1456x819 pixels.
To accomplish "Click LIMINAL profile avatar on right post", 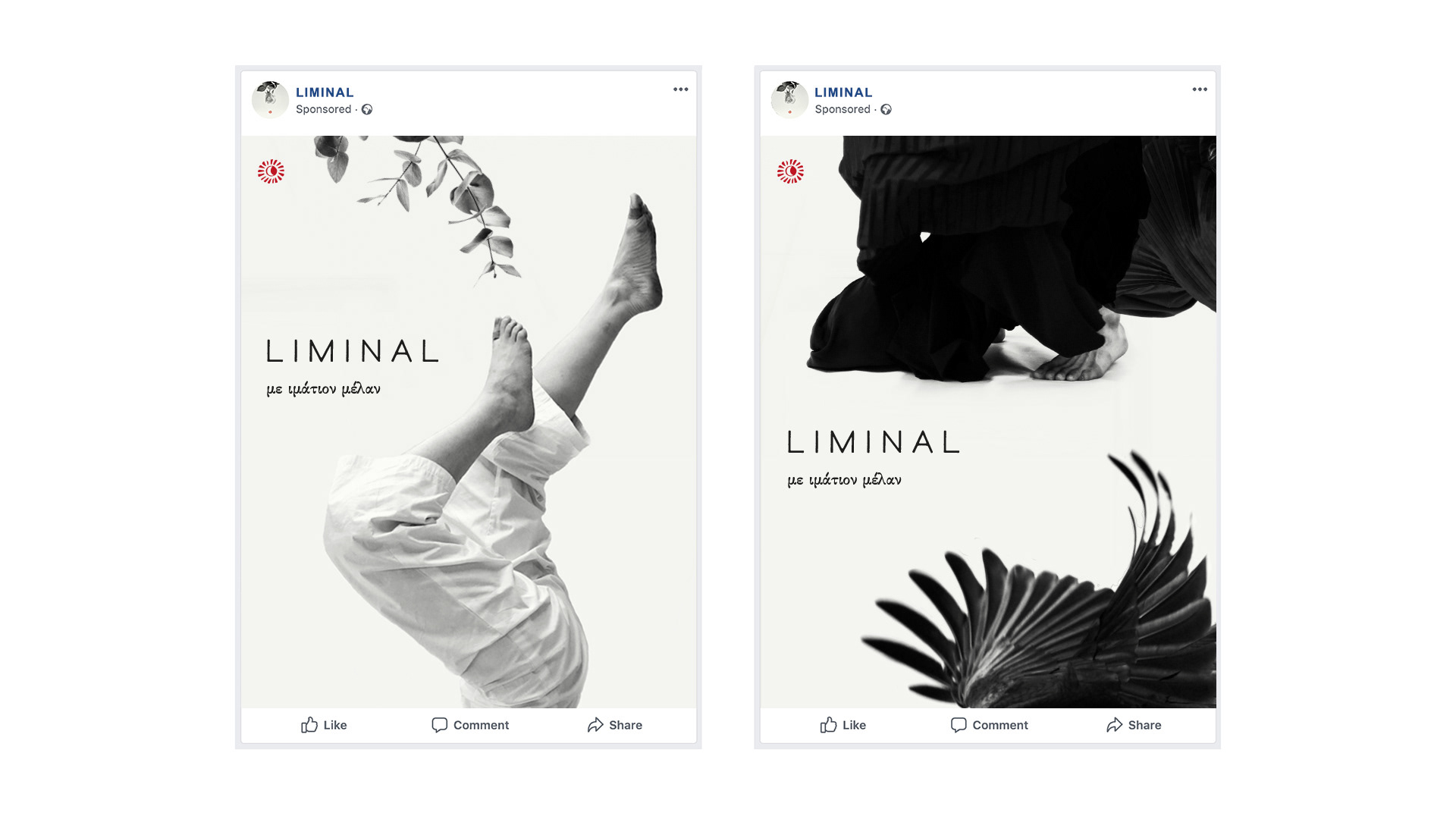I will (789, 99).
